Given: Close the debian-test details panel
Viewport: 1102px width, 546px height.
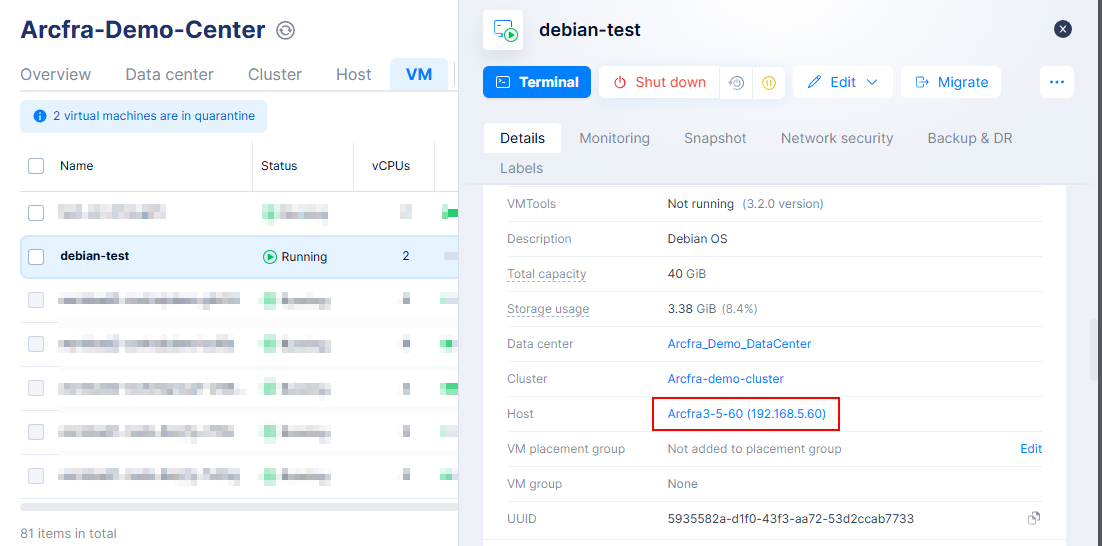Looking at the screenshot, I should 1063,29.
